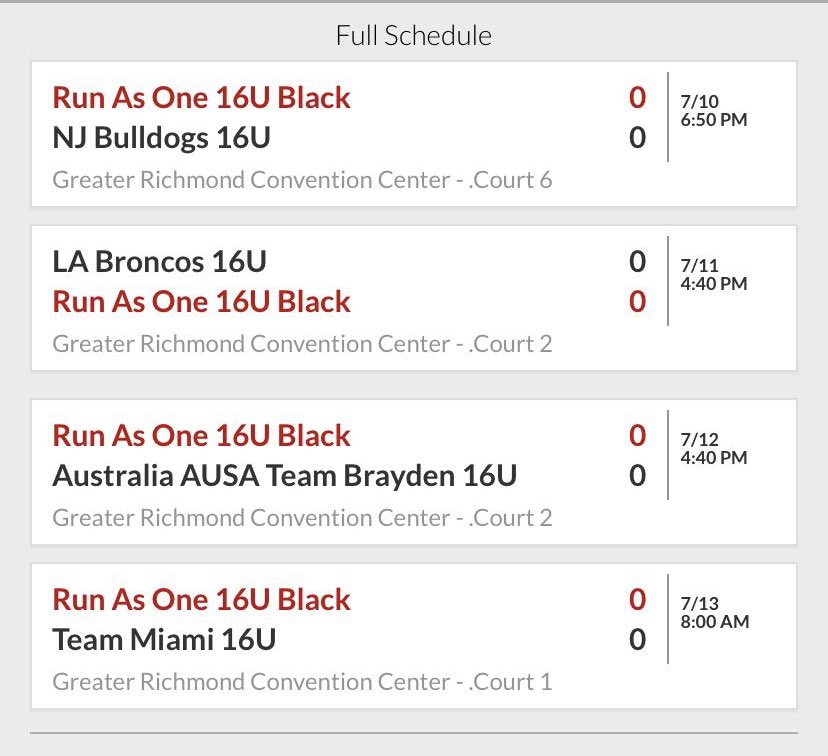Click the 7/11 4:40 PM game time

point(713,275)
